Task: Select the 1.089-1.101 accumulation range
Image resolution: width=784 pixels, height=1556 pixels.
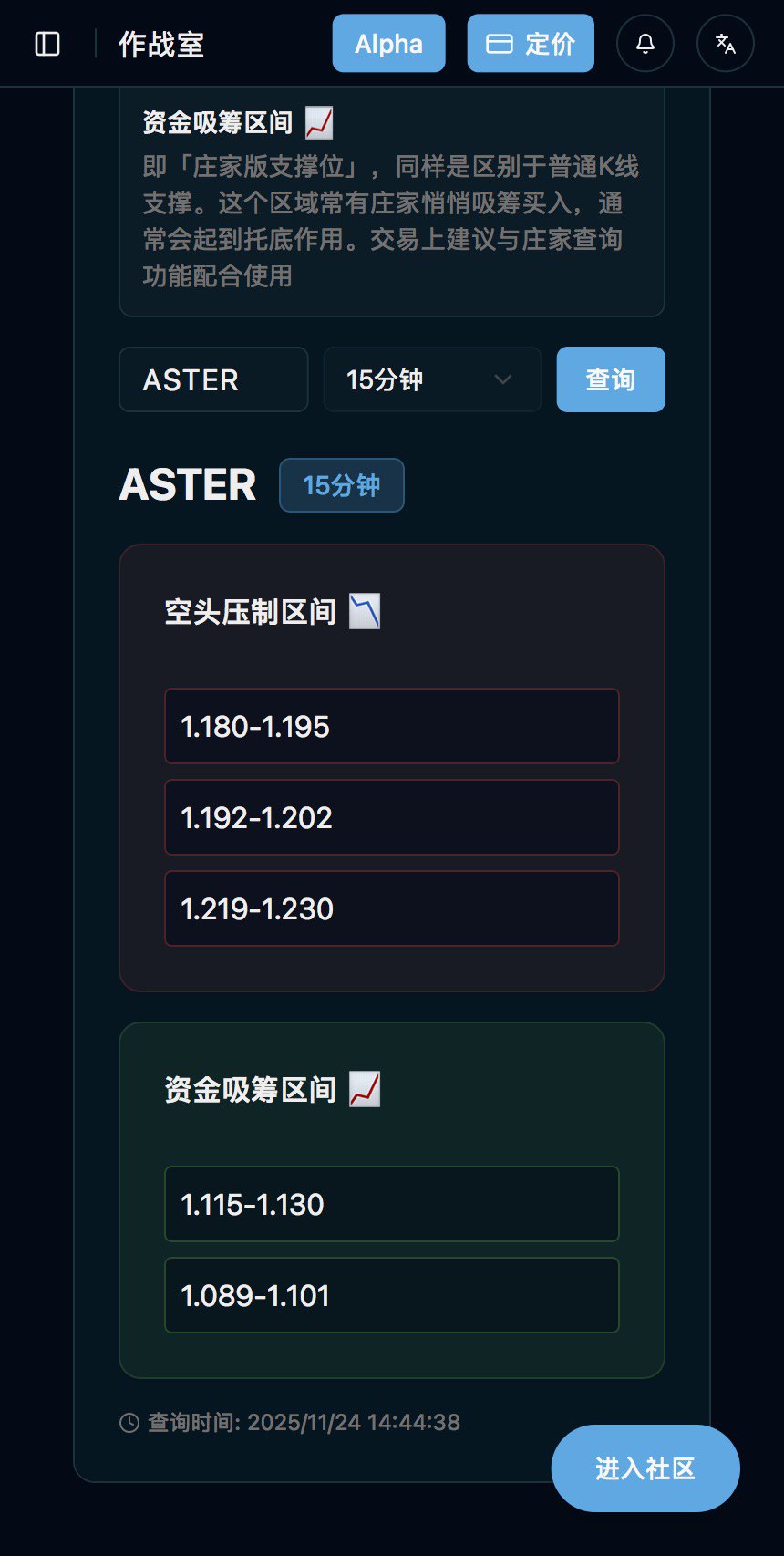Action: point(392,1295)
